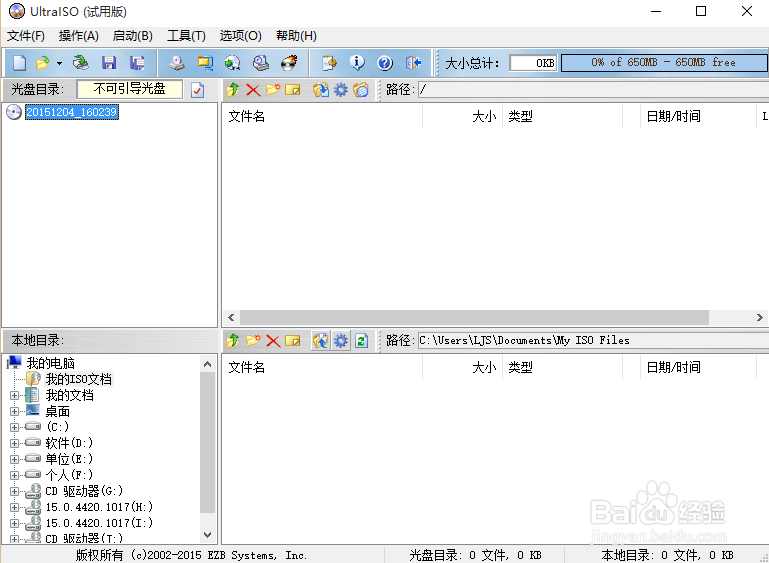Select 我的ISO文档 in local tree

pyautogui.click(x=78, y=379)
